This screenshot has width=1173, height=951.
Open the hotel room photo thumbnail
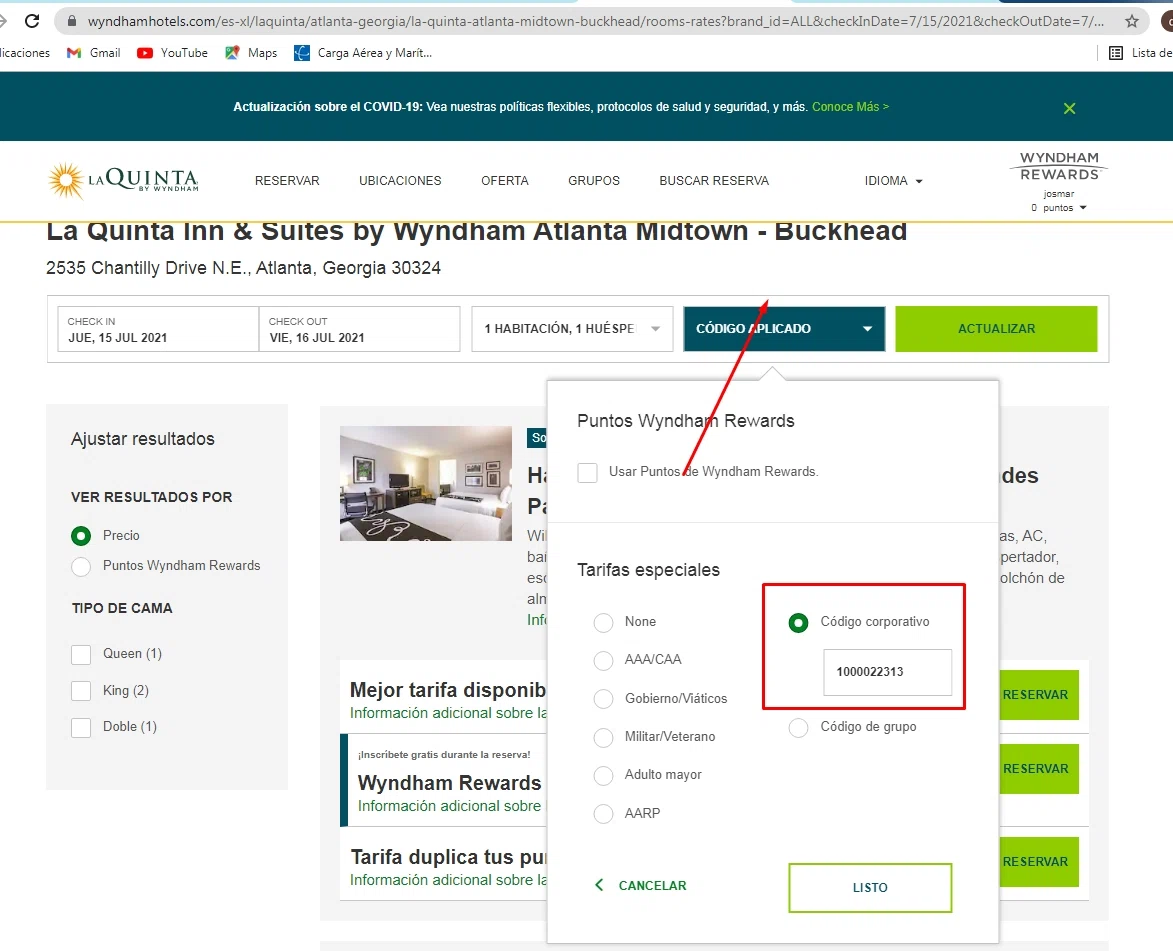click(x=426, y=483)
